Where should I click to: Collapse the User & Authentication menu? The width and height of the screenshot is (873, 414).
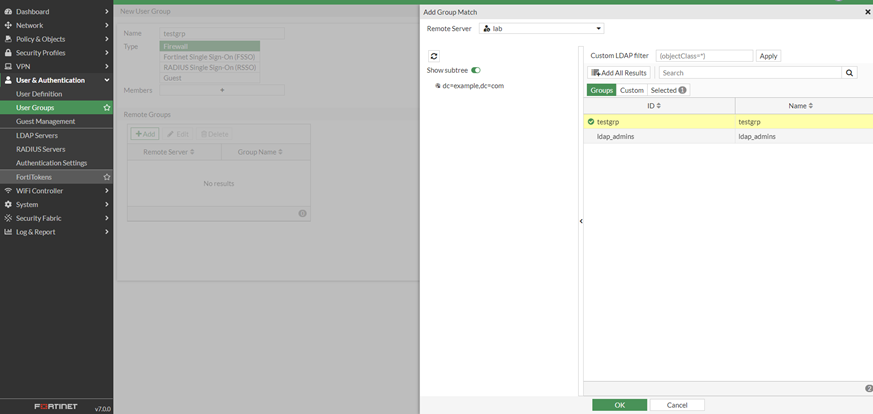106,80
